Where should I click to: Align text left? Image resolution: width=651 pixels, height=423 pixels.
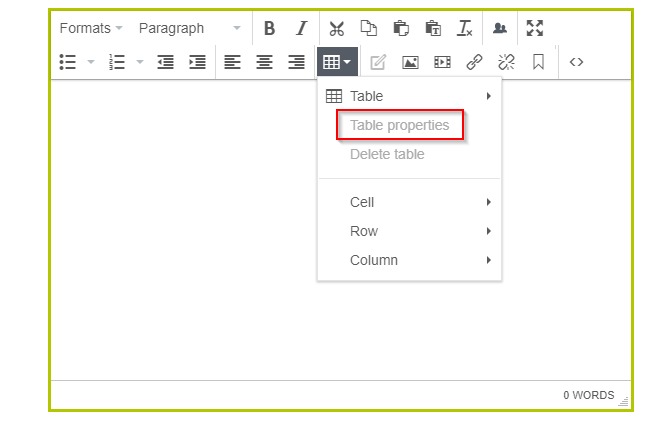(232, 62)
